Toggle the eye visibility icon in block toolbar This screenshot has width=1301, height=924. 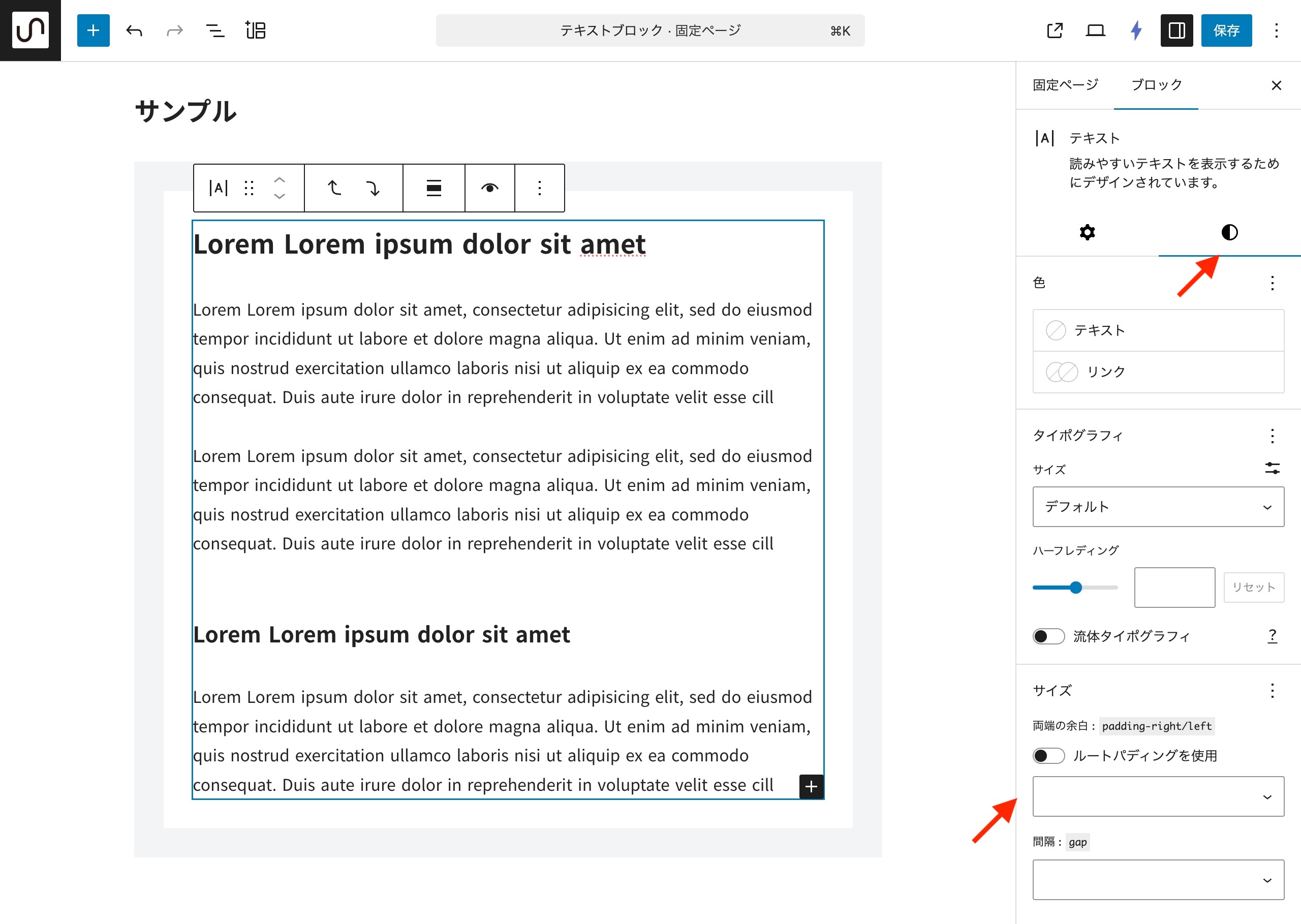click(489, 188)
